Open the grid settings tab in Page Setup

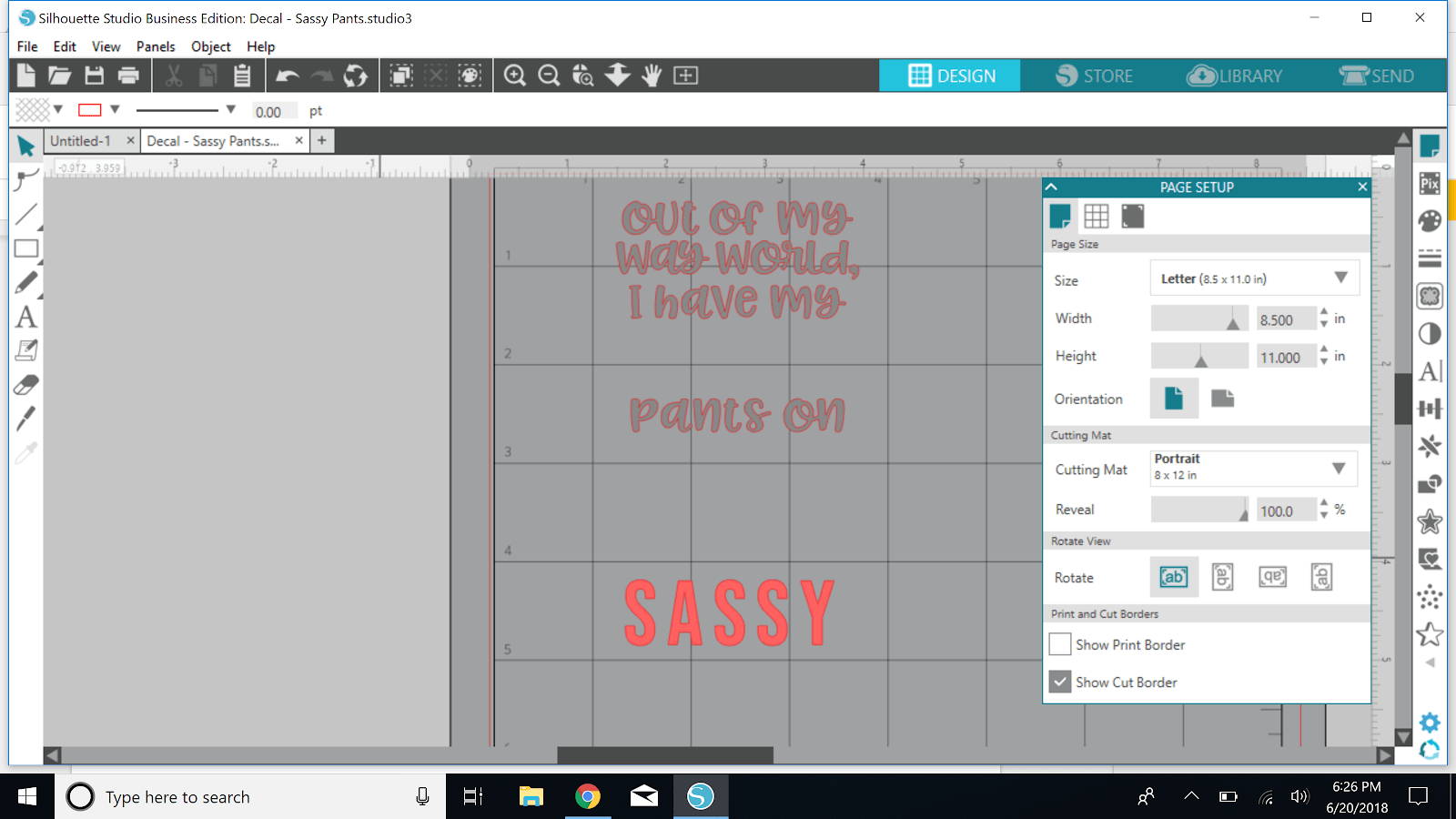click(x=1097, y=217)
